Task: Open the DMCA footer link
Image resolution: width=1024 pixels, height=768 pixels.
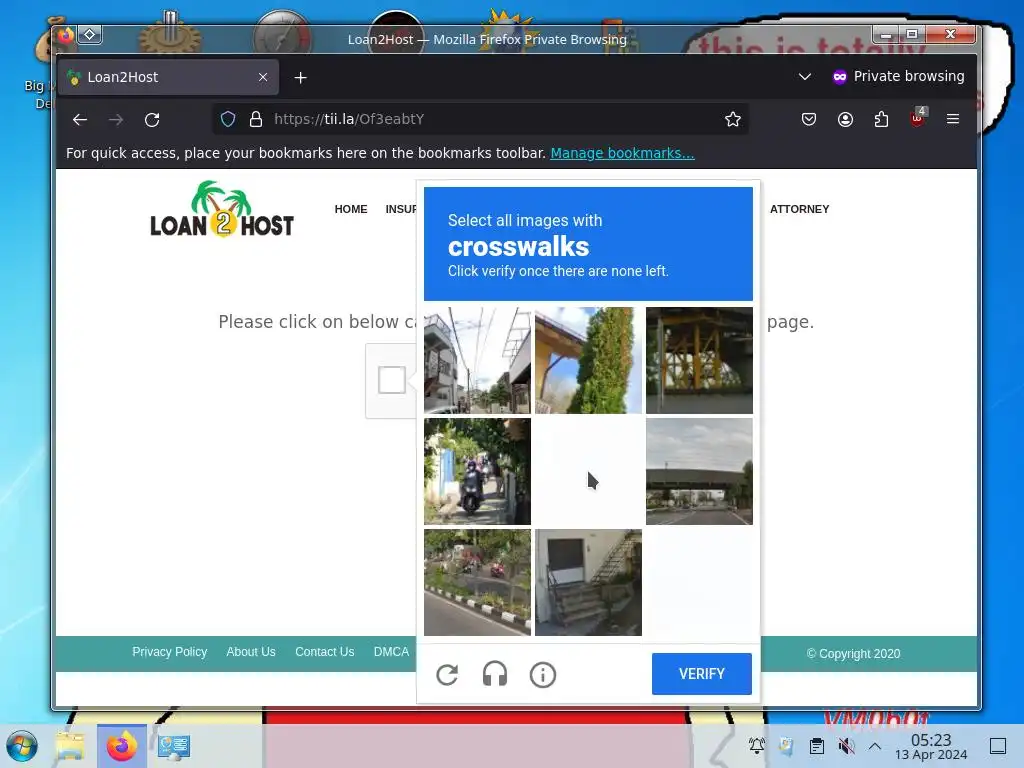Action: 391,652
